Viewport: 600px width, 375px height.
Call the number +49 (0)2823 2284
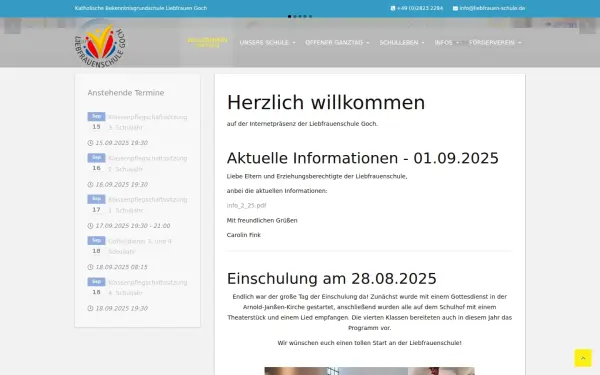tap(420, 8)
